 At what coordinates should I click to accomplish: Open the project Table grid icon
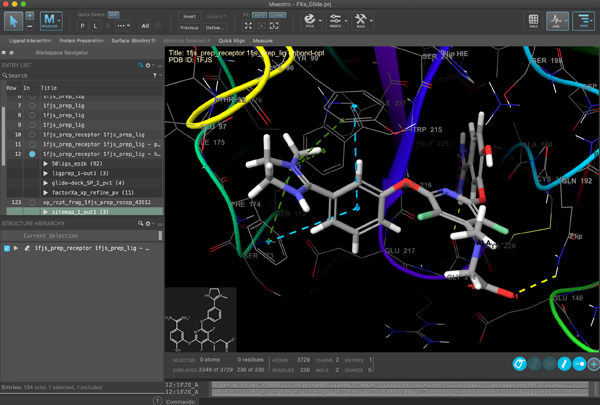pyautogui.click(x=533, y=21)
